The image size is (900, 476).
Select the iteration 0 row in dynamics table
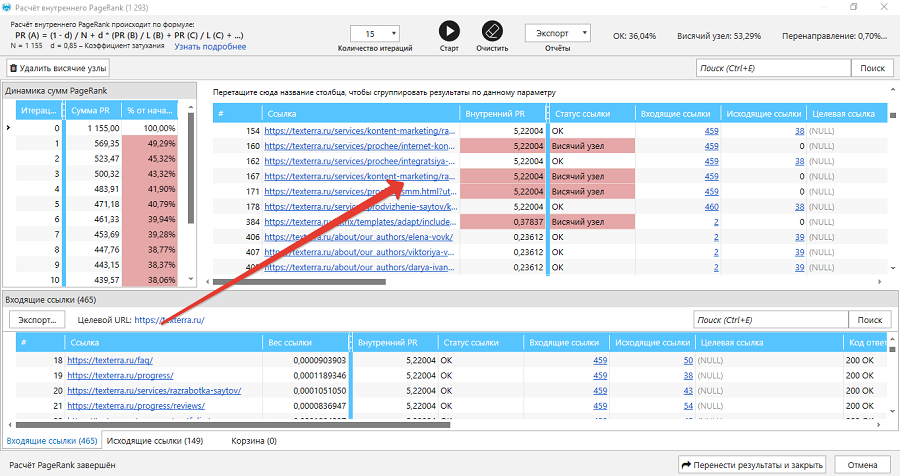[x=96, y=128]
